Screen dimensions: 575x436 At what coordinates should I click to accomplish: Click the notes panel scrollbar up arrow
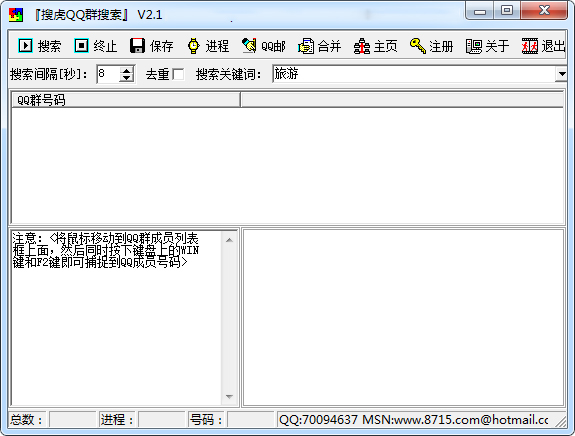click(x=230, y=240)
